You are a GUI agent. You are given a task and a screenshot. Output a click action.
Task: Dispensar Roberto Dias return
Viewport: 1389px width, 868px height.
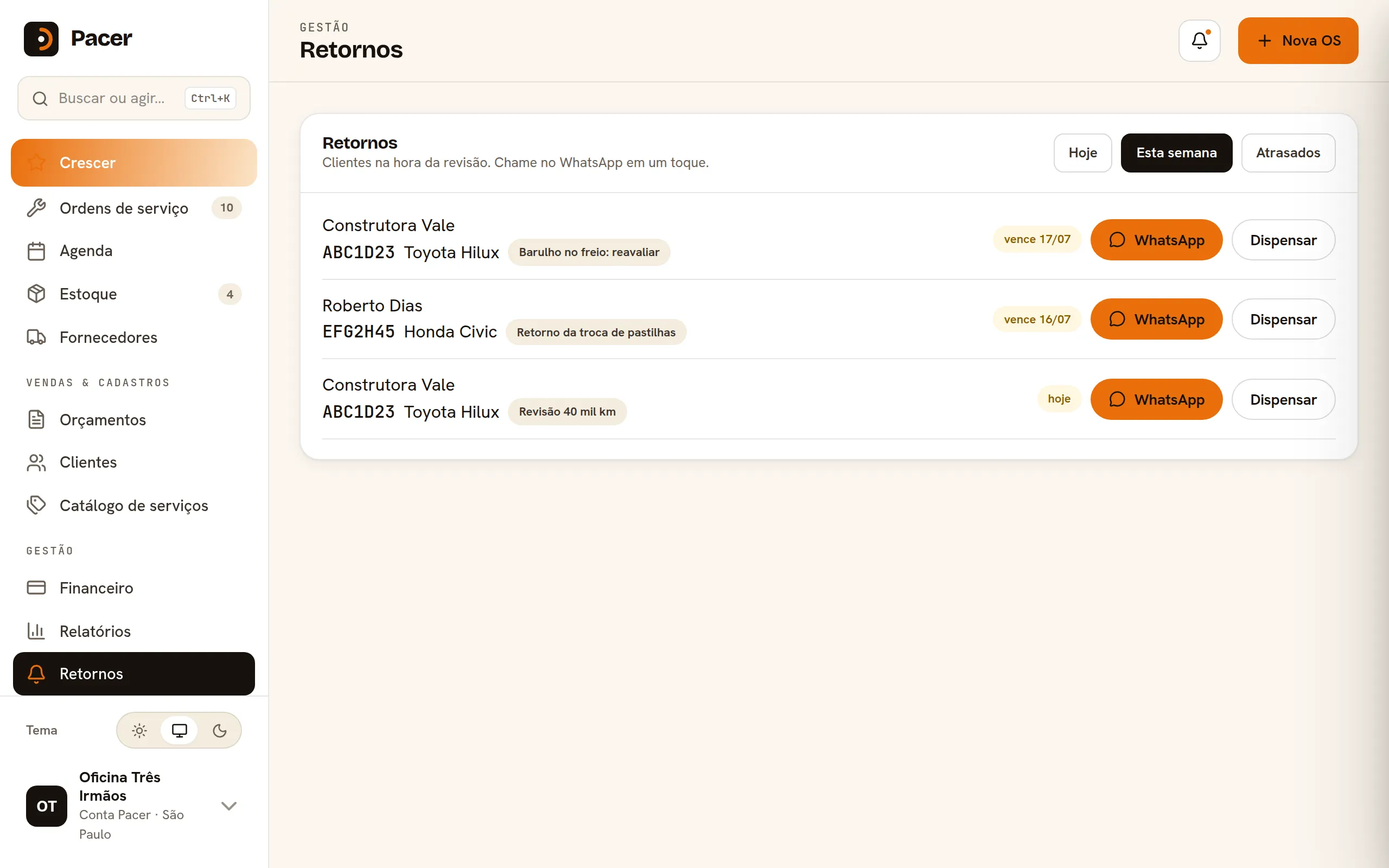(x=1283, y=319)
